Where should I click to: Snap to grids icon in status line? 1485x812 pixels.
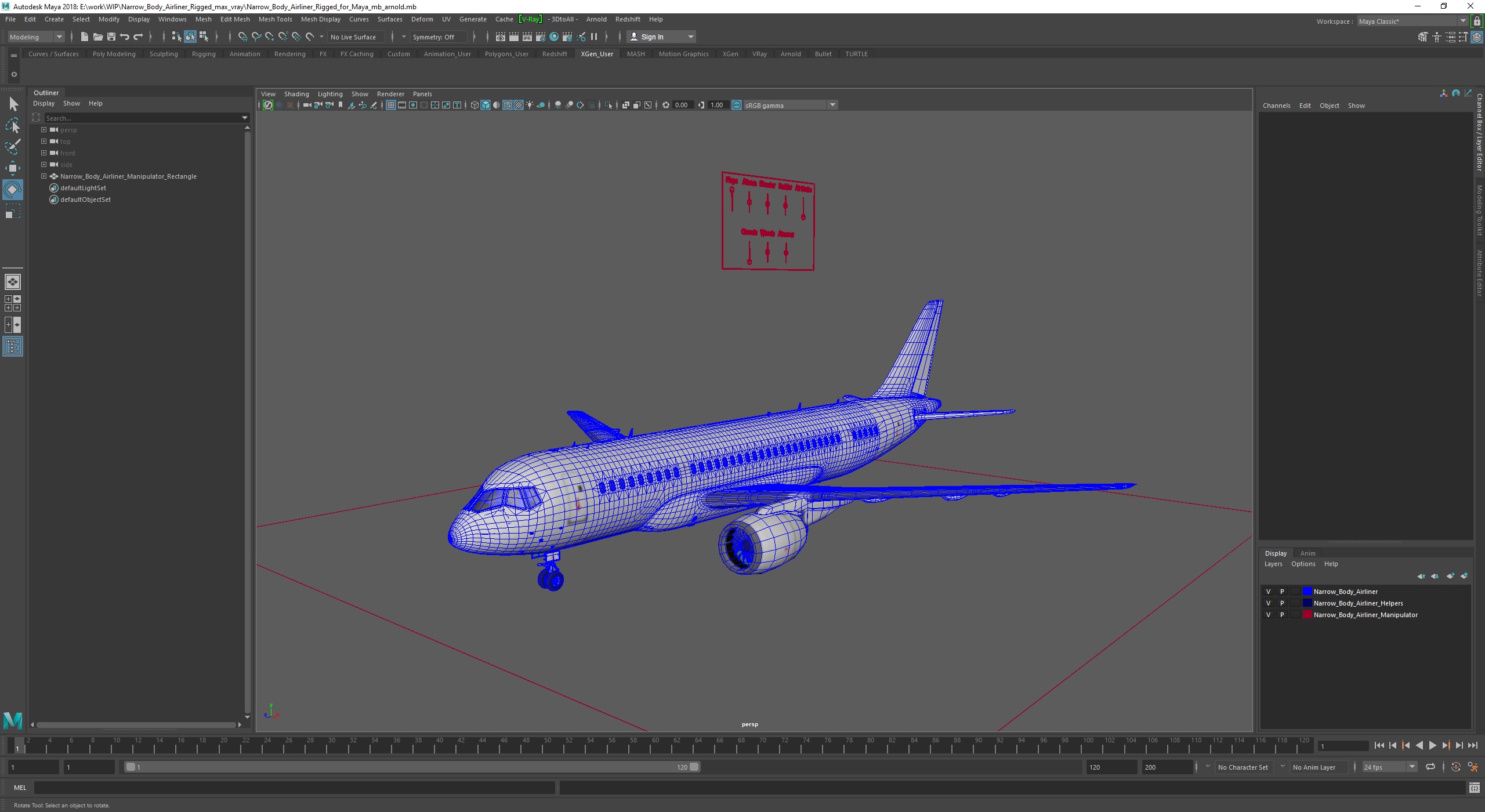point(242,37)
